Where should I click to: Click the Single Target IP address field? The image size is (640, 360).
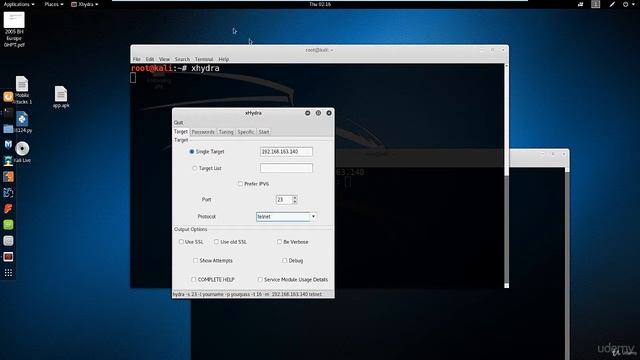pyautogui.click(x=286, y=151)
